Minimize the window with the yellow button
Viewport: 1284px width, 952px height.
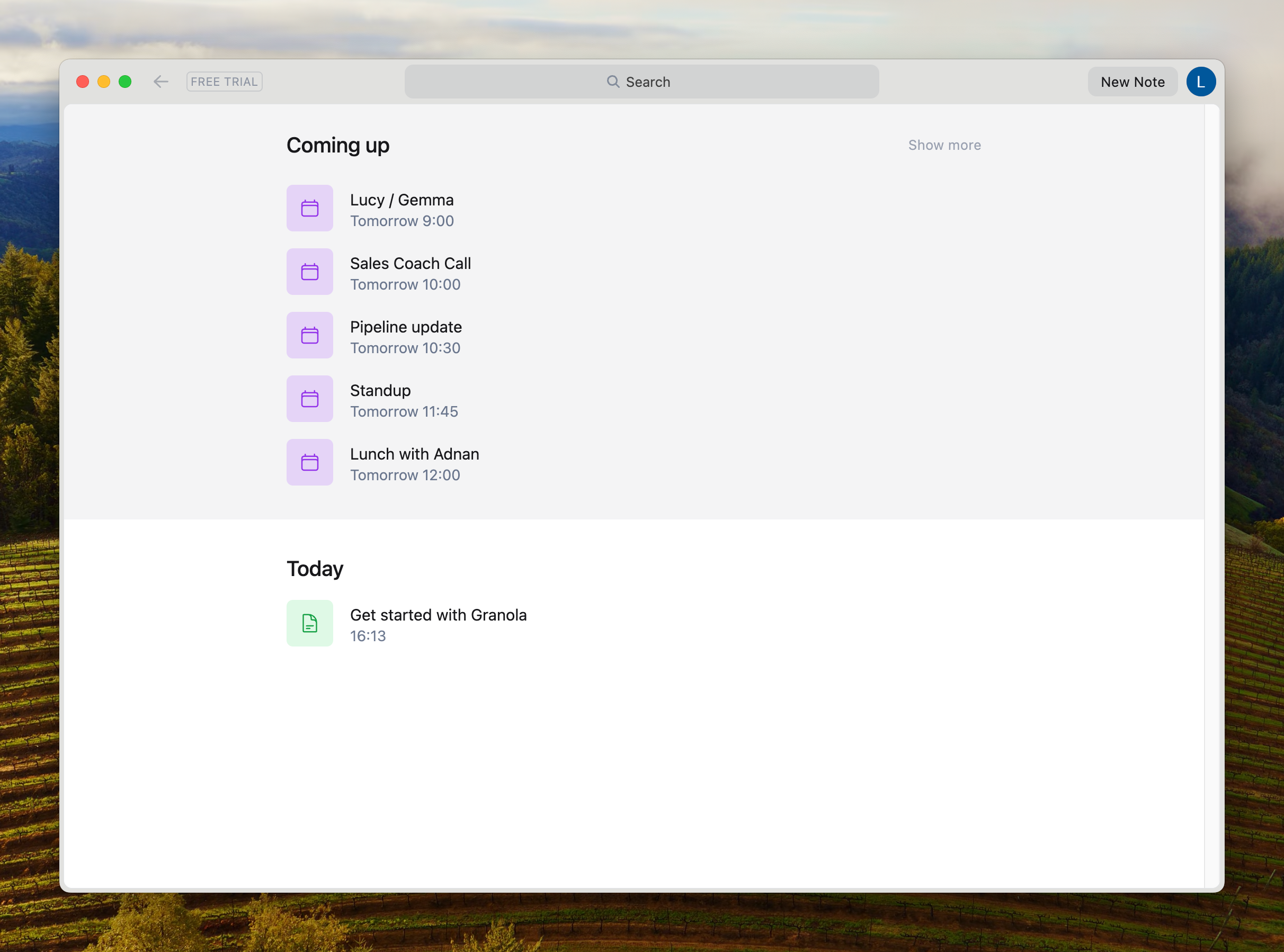pyautogui.click(x=104, y=82)
